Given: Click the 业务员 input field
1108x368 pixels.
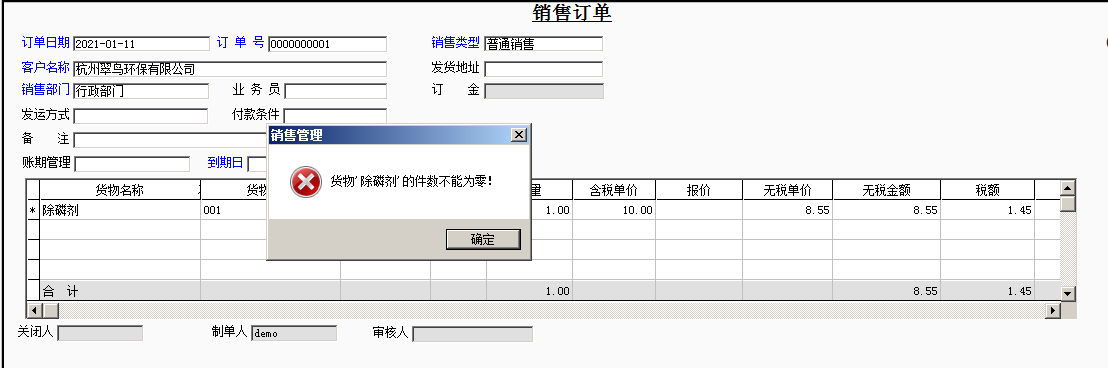Looking at the screenshot, I should [336, 91].
